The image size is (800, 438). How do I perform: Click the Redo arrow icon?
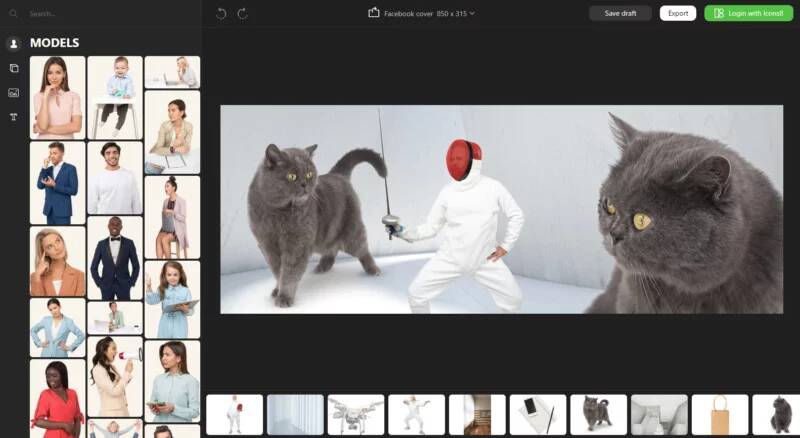243,13
